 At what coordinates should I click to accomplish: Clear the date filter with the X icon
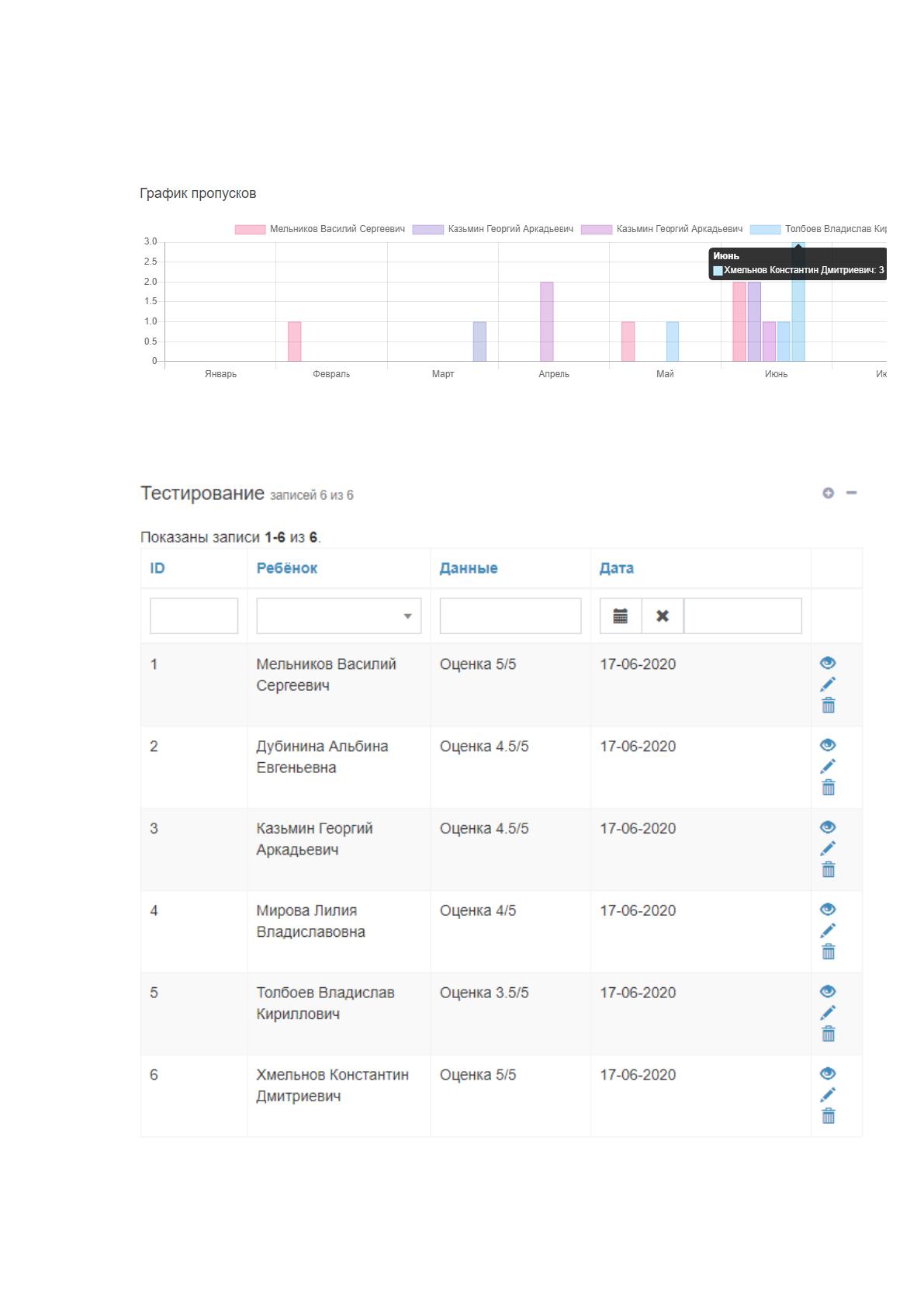(x=663, y=615)
